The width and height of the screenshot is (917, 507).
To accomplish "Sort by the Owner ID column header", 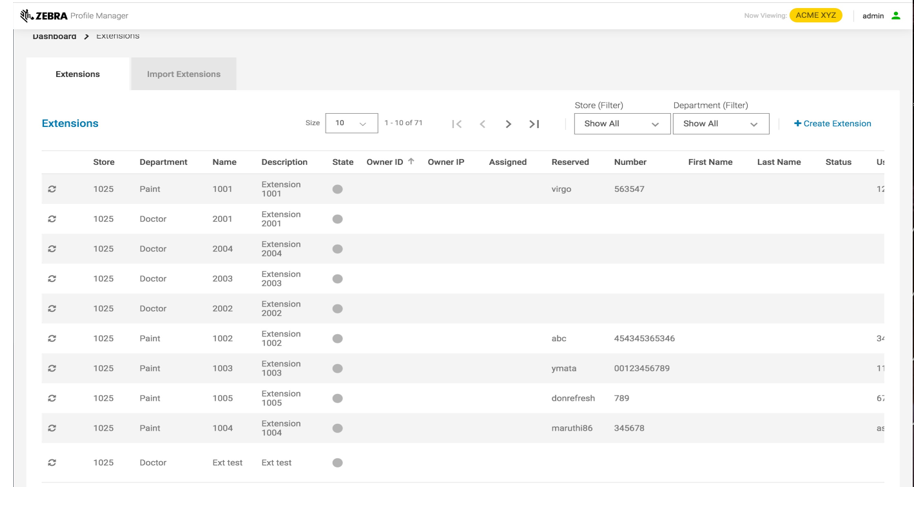I will point(384,162).
